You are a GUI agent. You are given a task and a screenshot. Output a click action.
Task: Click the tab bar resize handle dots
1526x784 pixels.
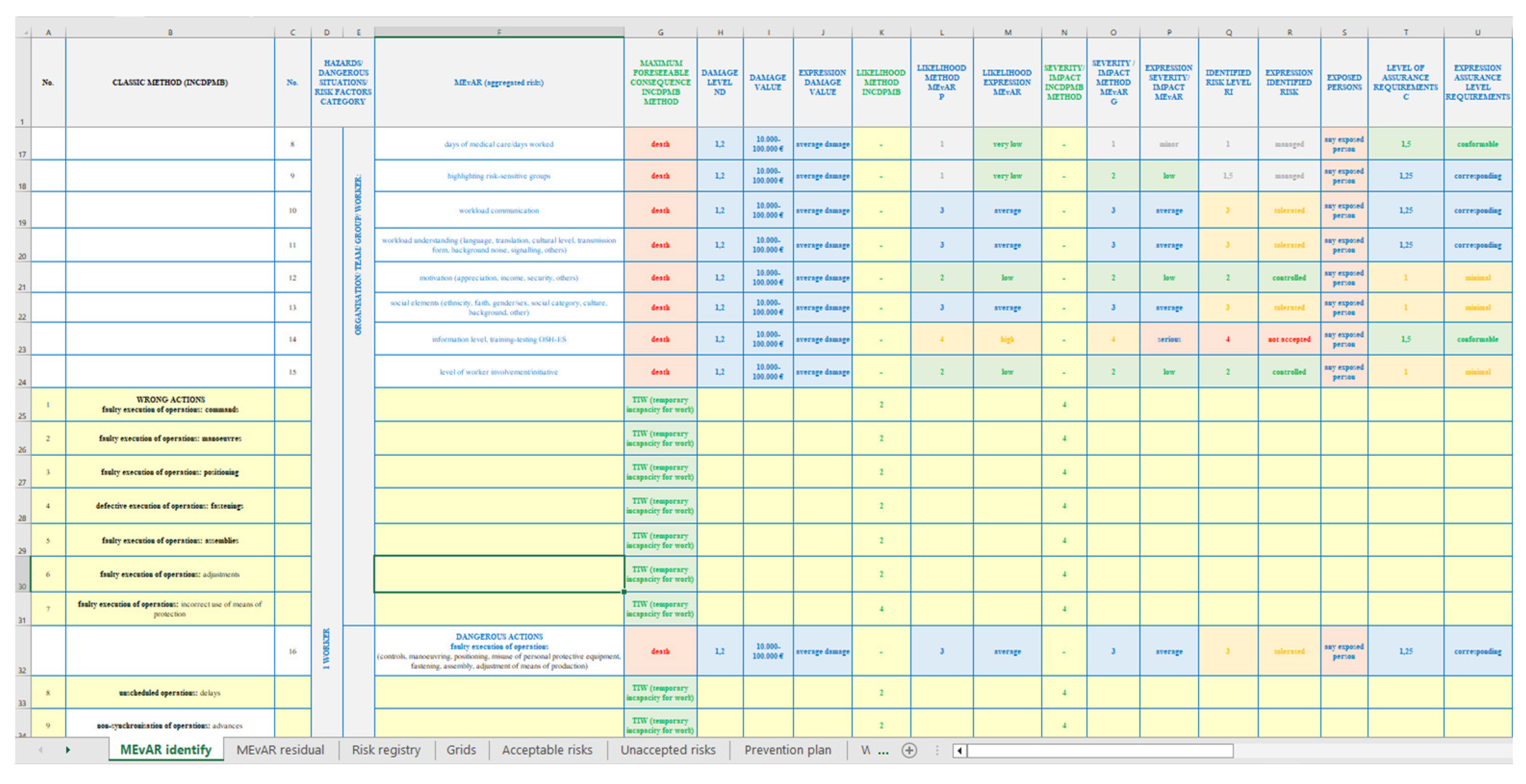[x=936, y=750]
